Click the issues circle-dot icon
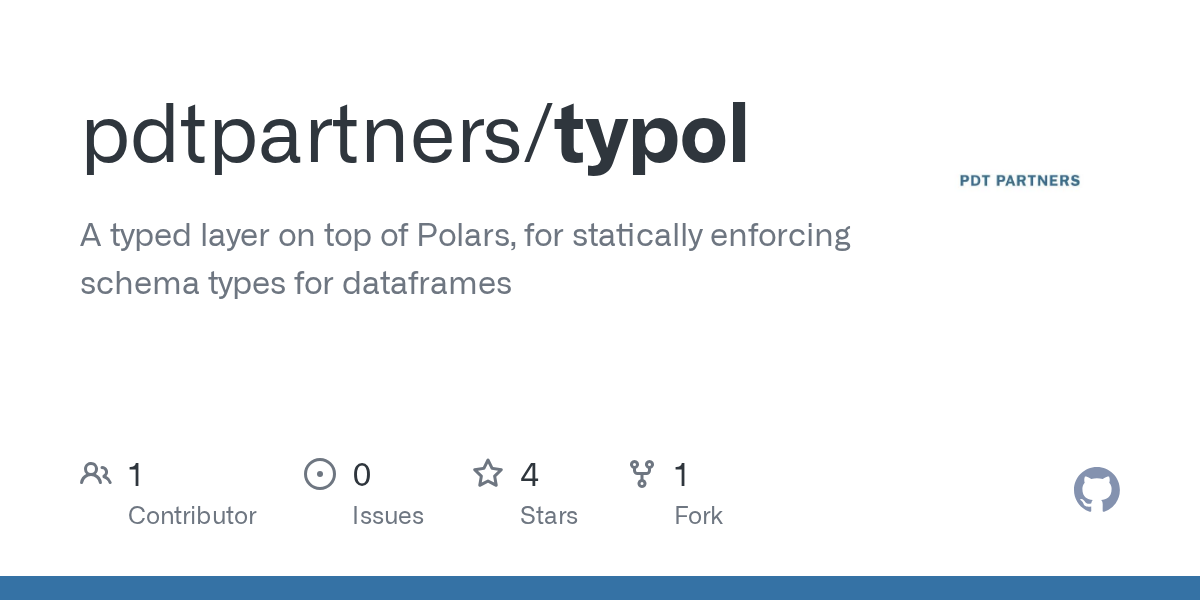Image resolution: width=1200 pixels, height=600 pixels. coord(320,474)
